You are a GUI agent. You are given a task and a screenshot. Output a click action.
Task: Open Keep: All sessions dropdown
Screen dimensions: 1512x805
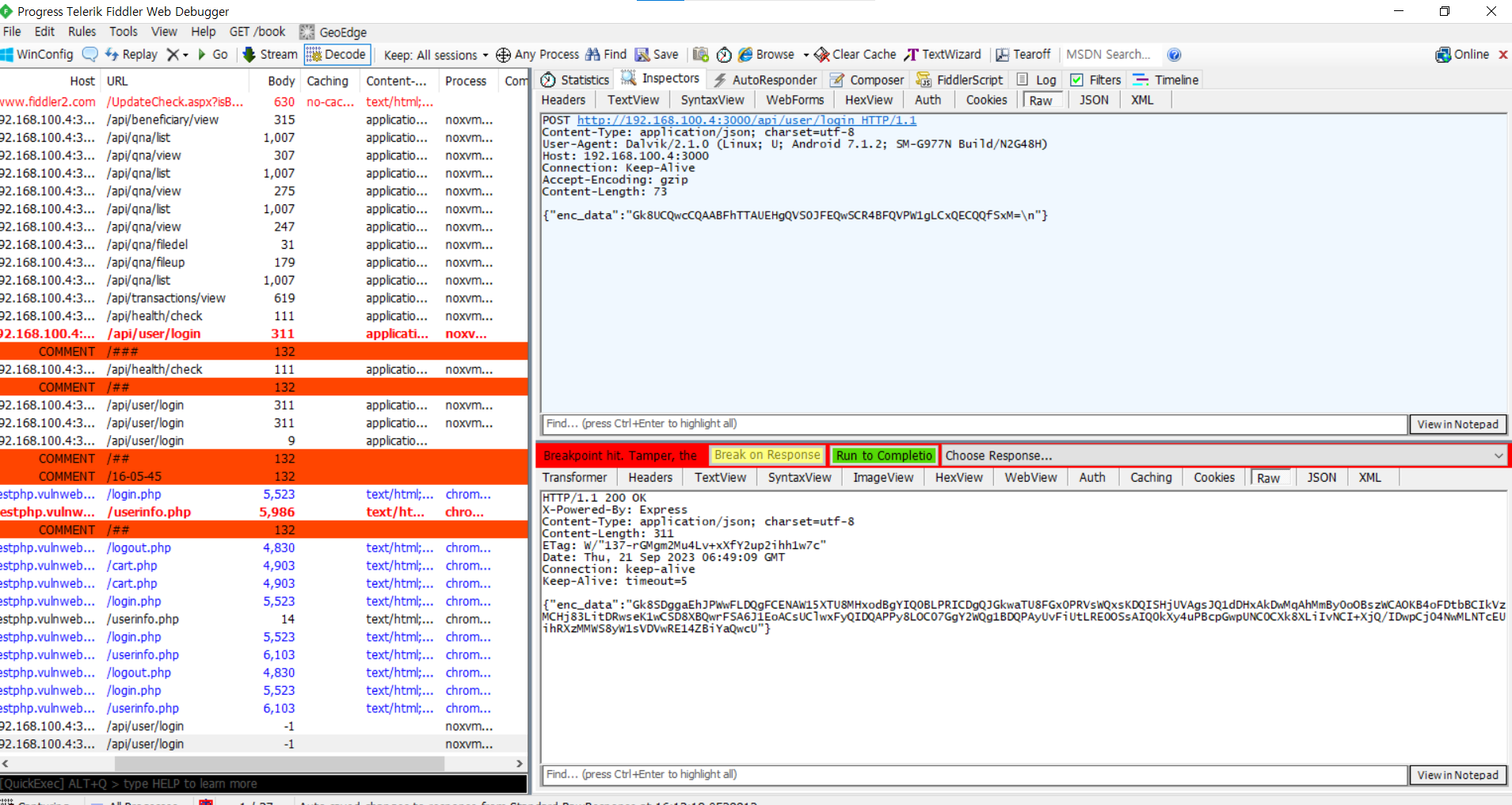tap(436, 55)
